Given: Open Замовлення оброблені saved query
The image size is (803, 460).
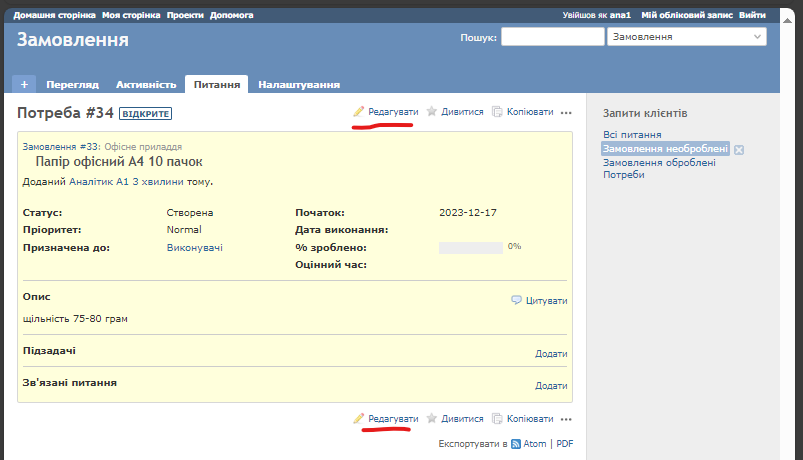Looking at the screenshot, I should [x=658, y=162].
